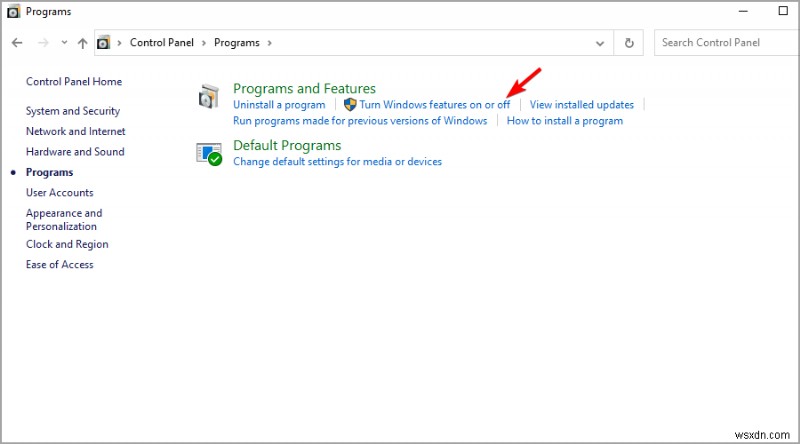Change default settings for media or devices
Image resolution: width=800 pixels, height=444 pixels.
[337, 162]
